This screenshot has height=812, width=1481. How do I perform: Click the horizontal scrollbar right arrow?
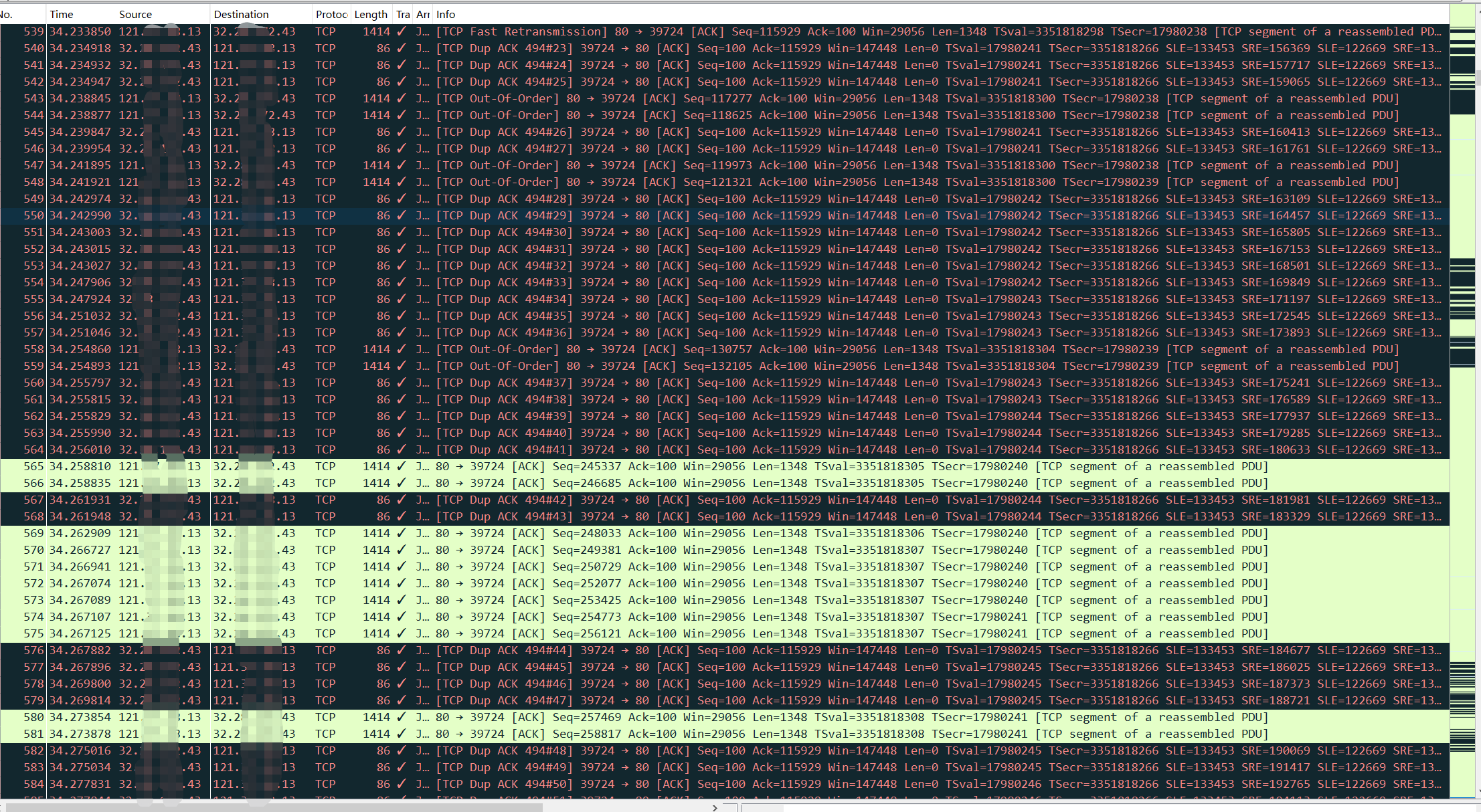(715, 807)
